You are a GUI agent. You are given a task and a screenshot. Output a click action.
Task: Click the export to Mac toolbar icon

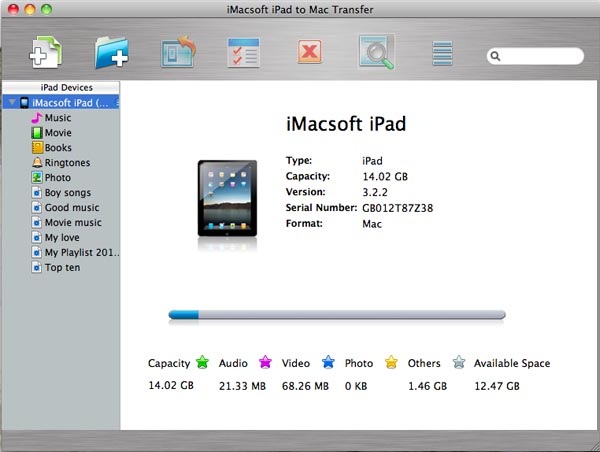coord(178,52)
